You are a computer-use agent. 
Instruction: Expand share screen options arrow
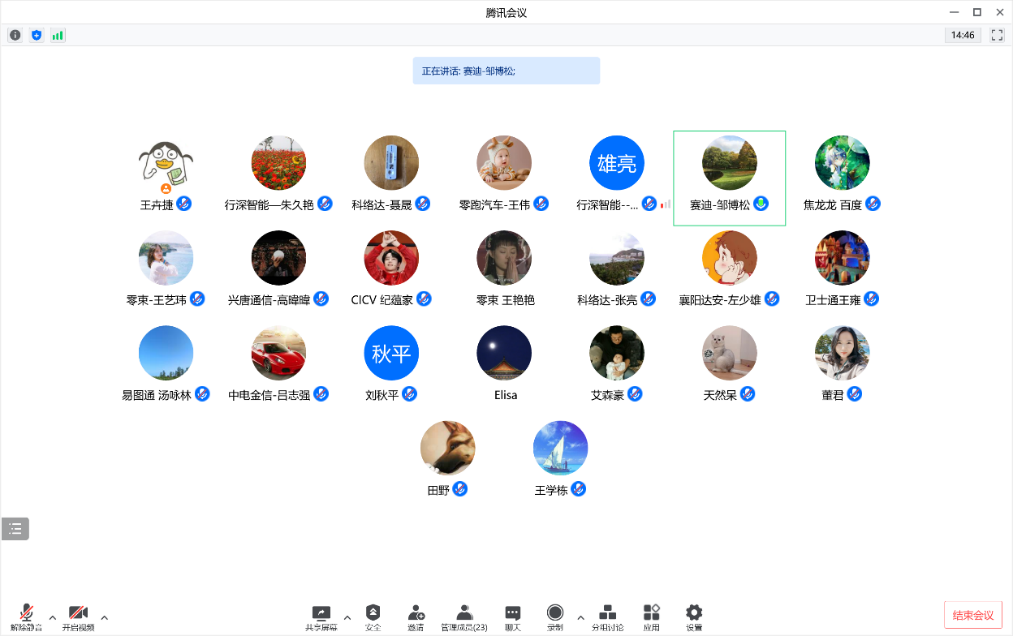tap(347, 618)
